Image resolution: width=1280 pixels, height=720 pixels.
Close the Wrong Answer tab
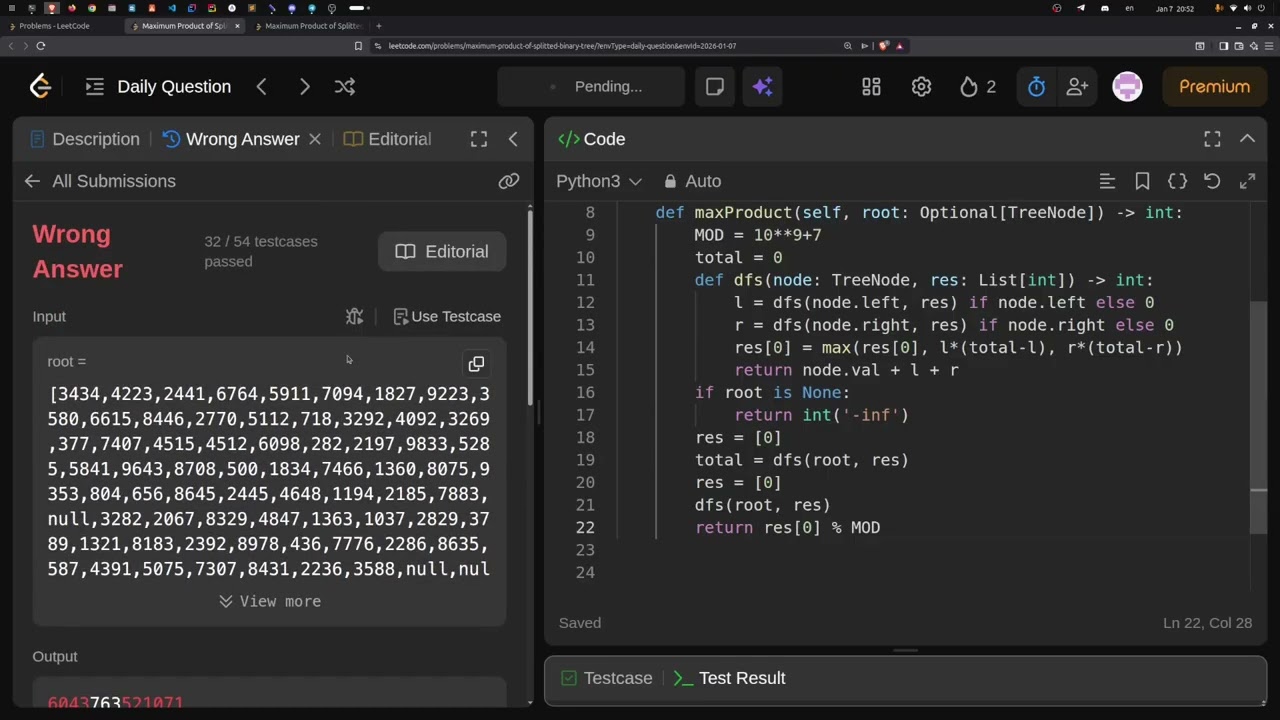pos(314,139)
